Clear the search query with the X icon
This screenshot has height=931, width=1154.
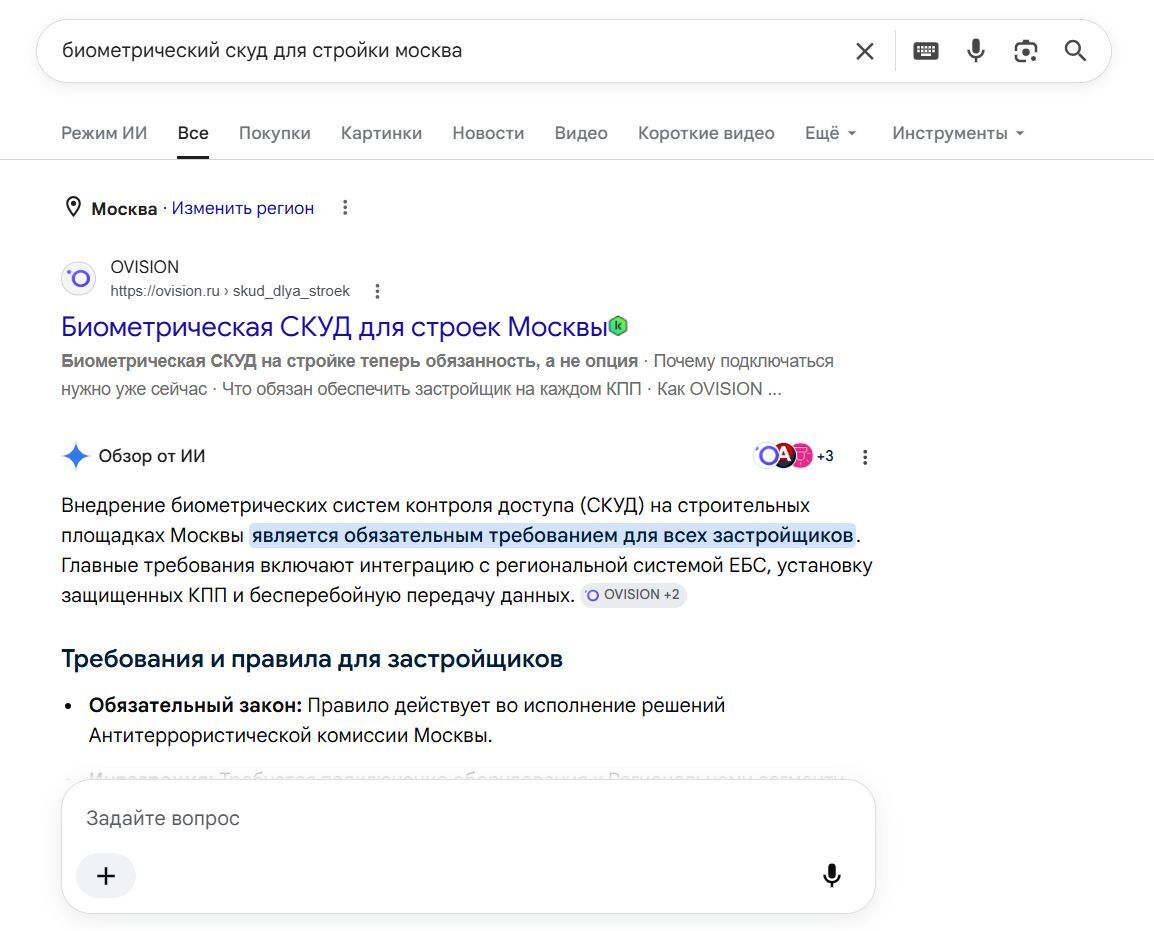[865, 51]
